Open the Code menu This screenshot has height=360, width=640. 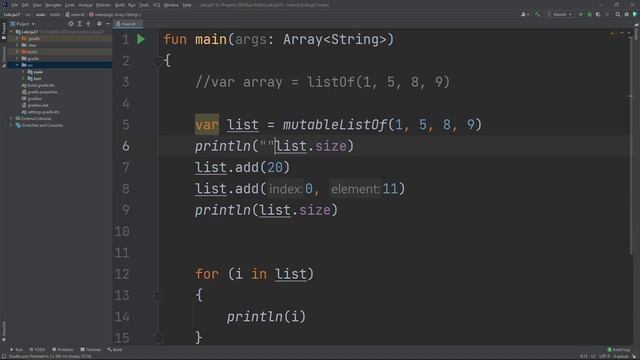(x=70, y=5)
